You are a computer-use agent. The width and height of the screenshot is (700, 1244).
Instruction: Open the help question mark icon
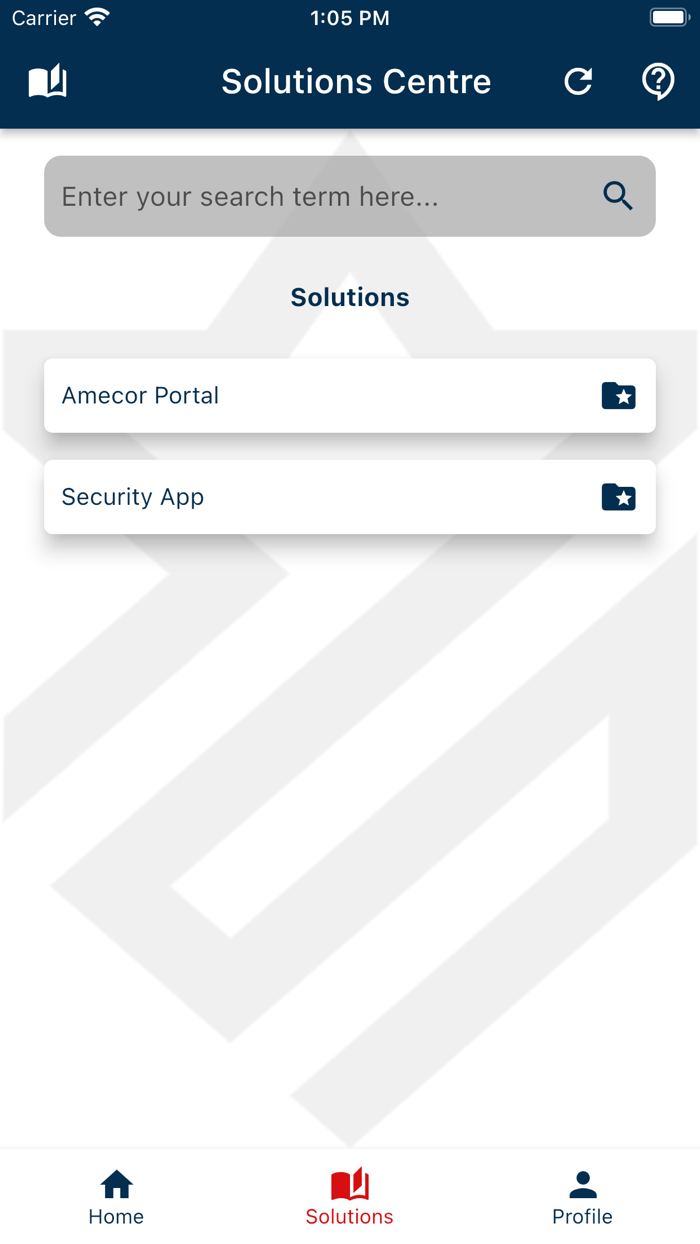[x=657, y=82]
